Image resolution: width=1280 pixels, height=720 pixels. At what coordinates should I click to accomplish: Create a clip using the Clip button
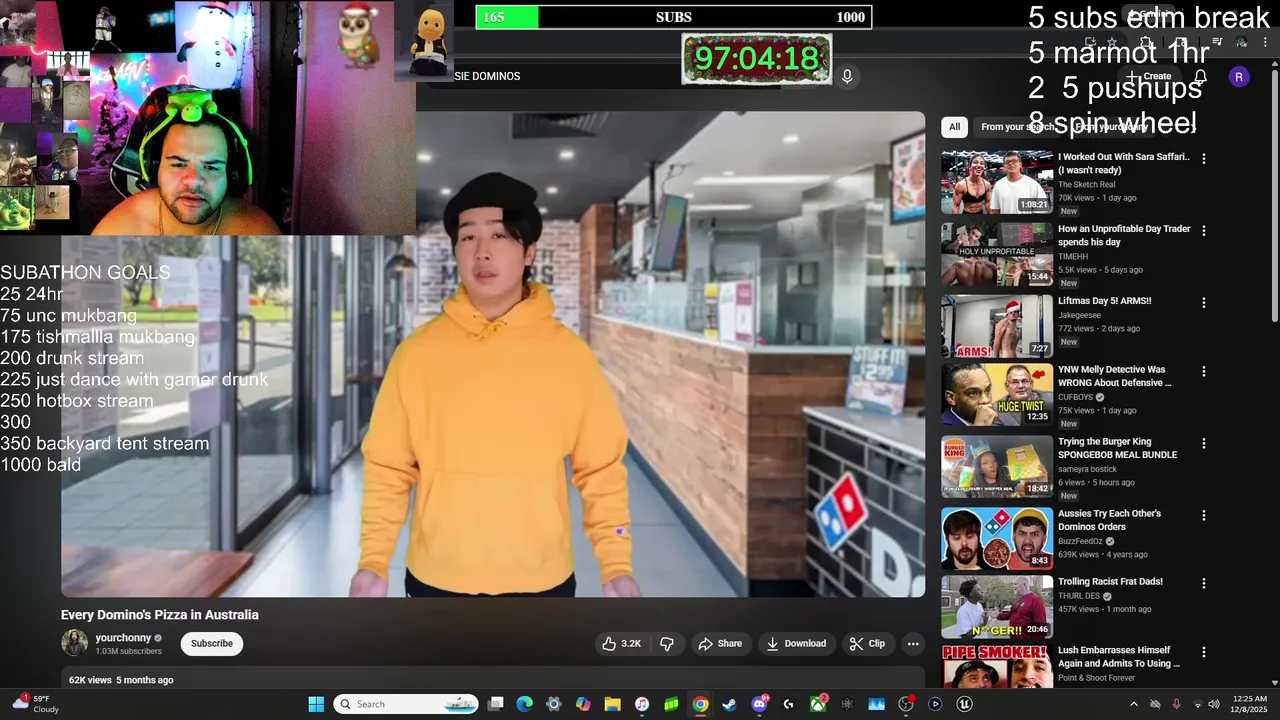867,643
